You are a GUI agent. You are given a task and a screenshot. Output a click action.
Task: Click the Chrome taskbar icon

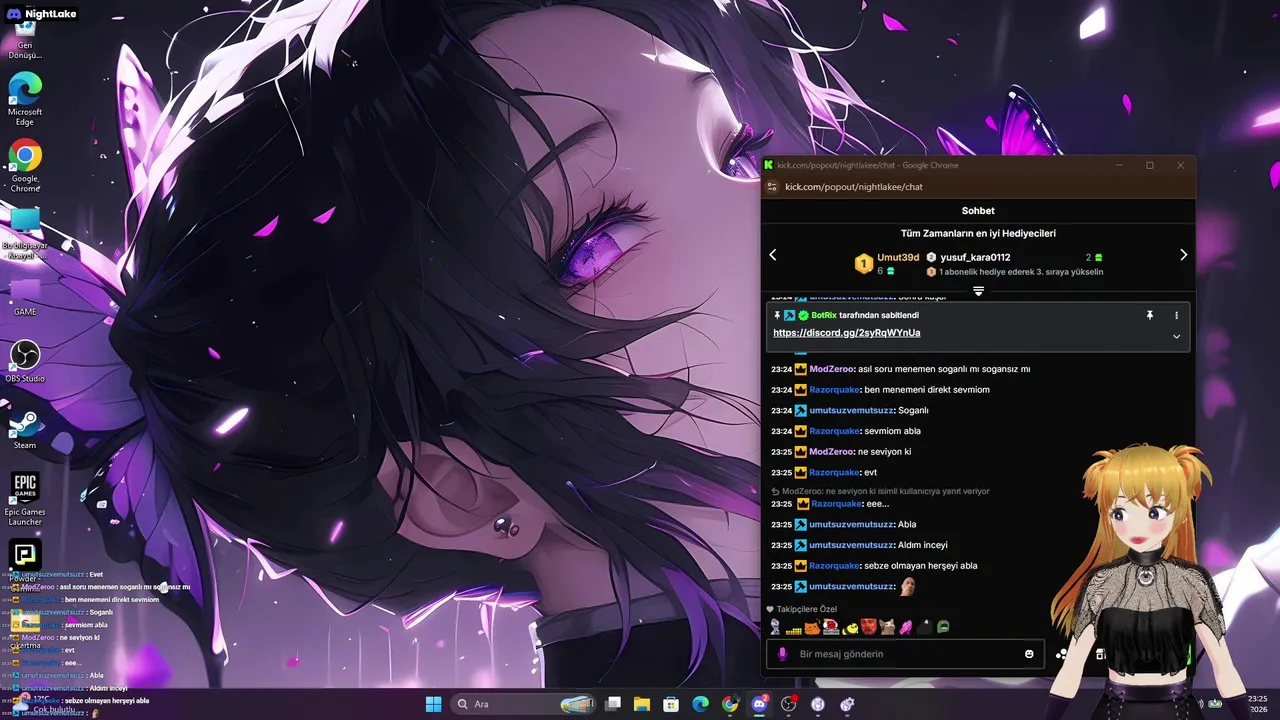(x=730, y=704)
